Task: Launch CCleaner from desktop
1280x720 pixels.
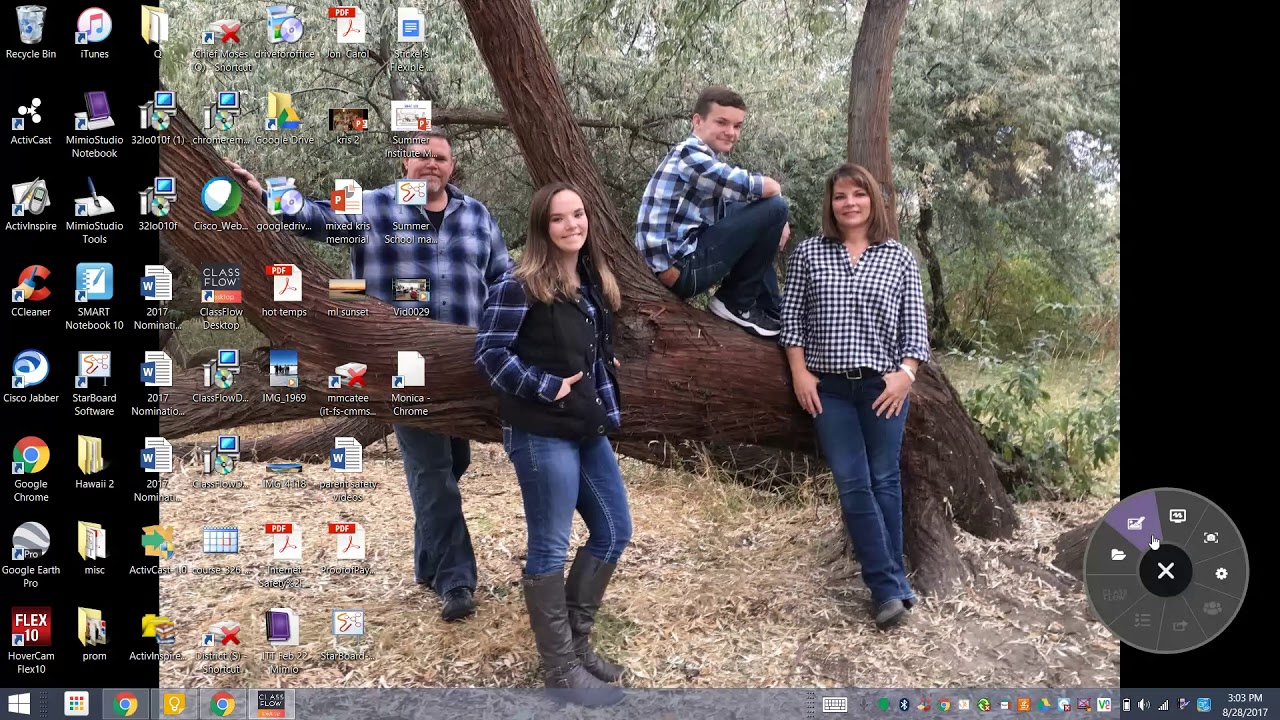Action: tap(31, 292)
